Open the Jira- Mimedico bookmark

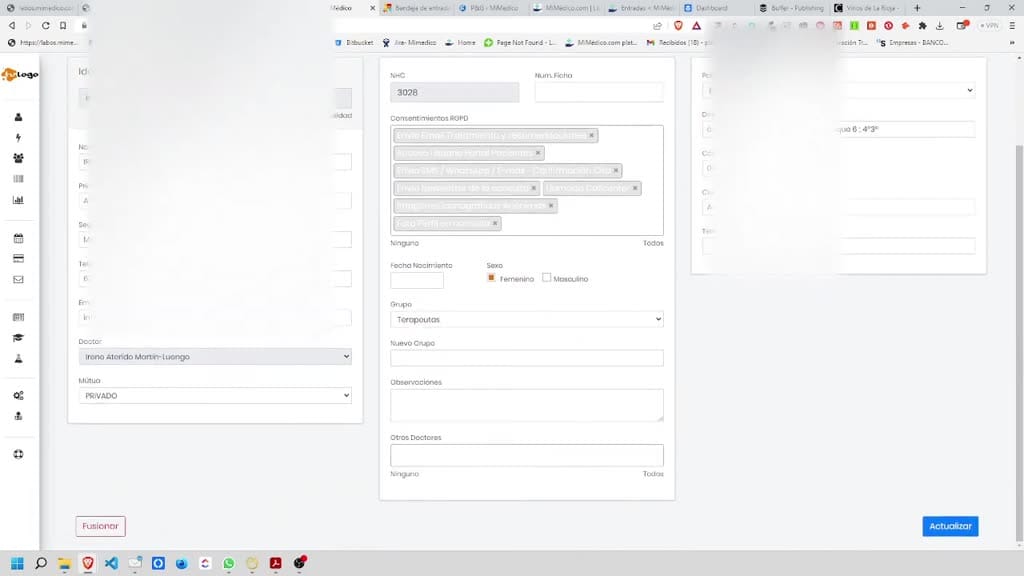(409, 42)
